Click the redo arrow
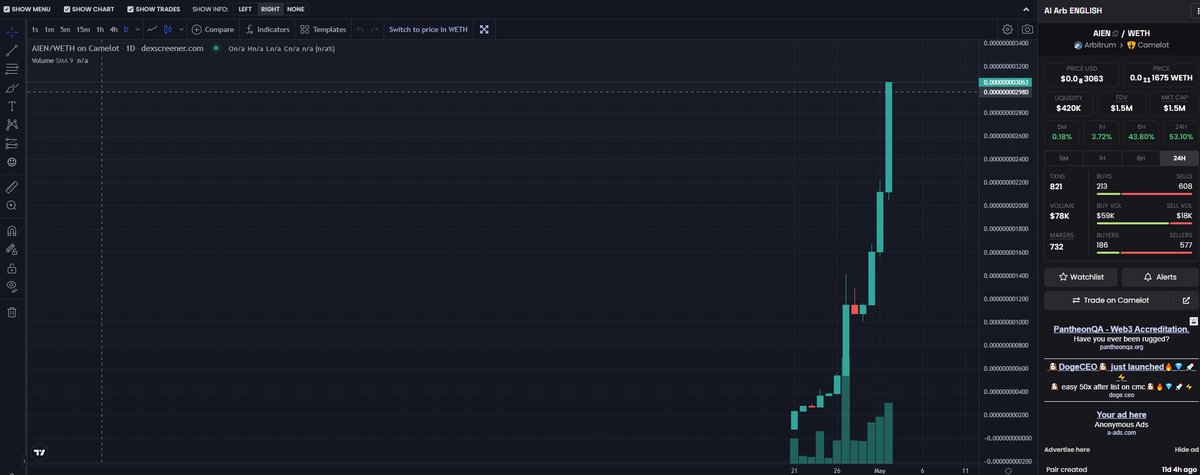The image size is (1200, 475). click(x=375, y=30)
